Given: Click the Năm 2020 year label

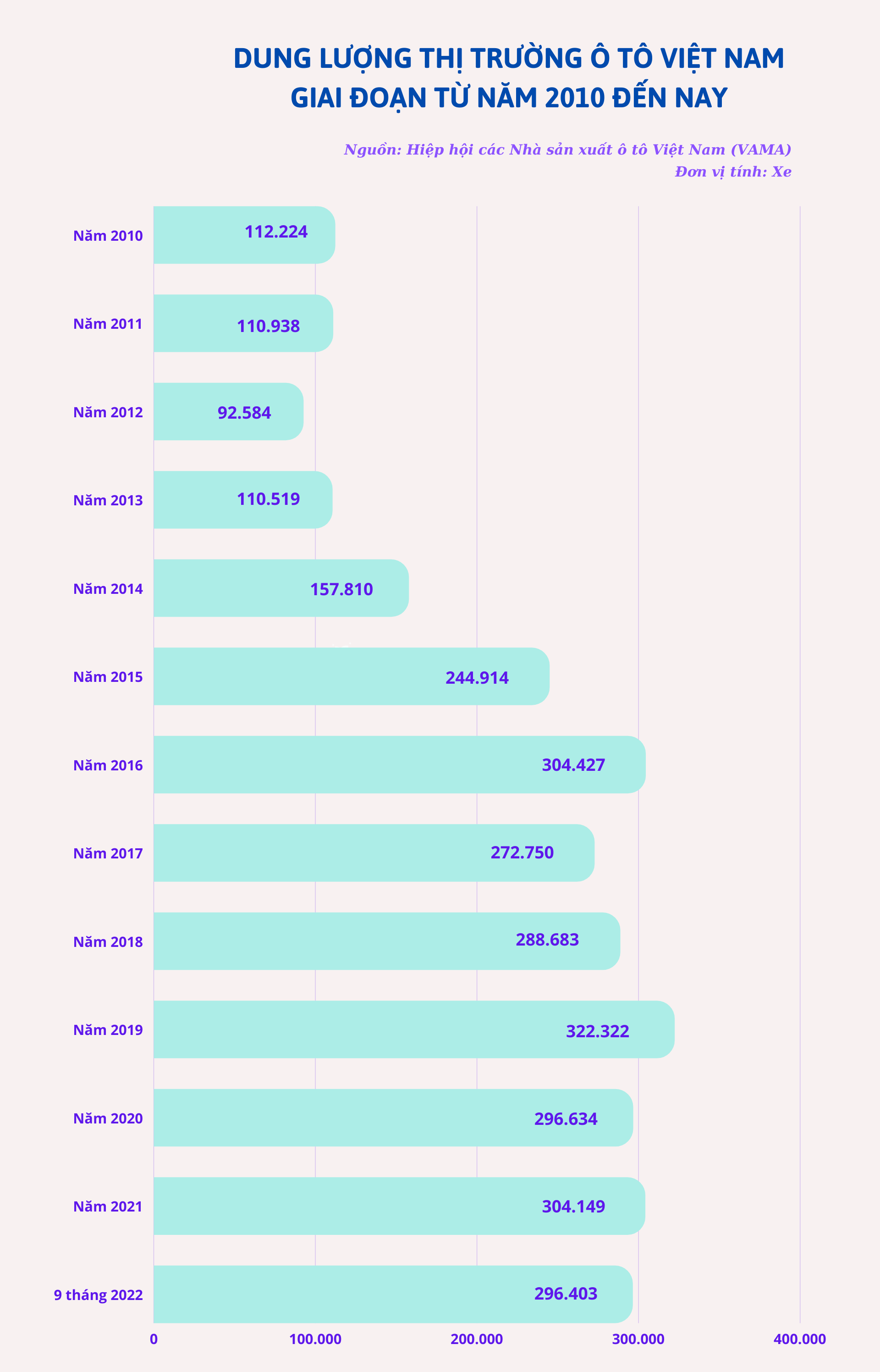Looking at the screenshot, I should [108, 1118].
